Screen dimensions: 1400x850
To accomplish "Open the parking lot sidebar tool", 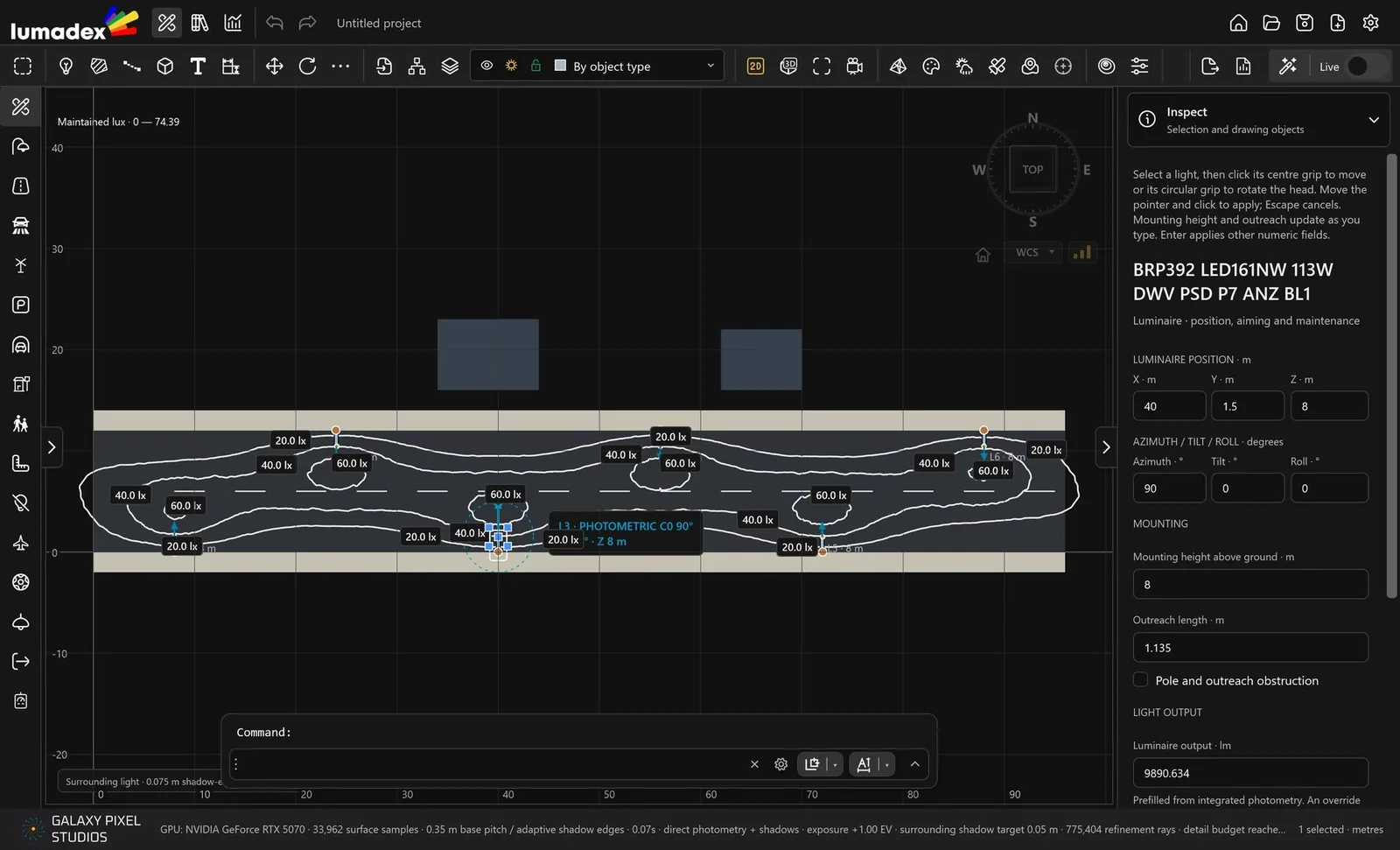I will pyautogui.click(x=21, y=305).
